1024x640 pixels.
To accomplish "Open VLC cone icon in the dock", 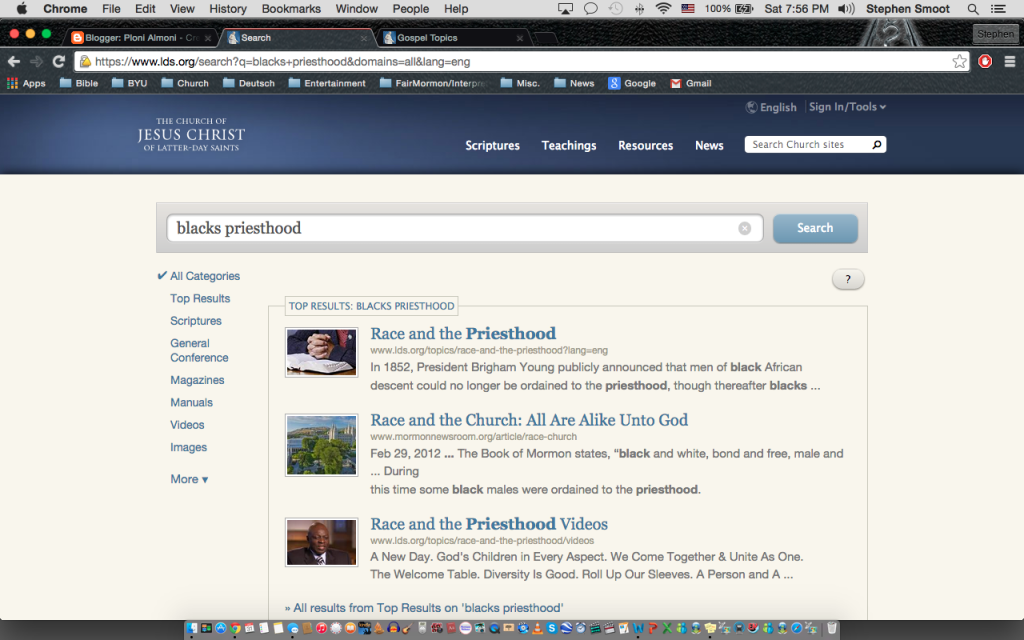I will point(537,628).
